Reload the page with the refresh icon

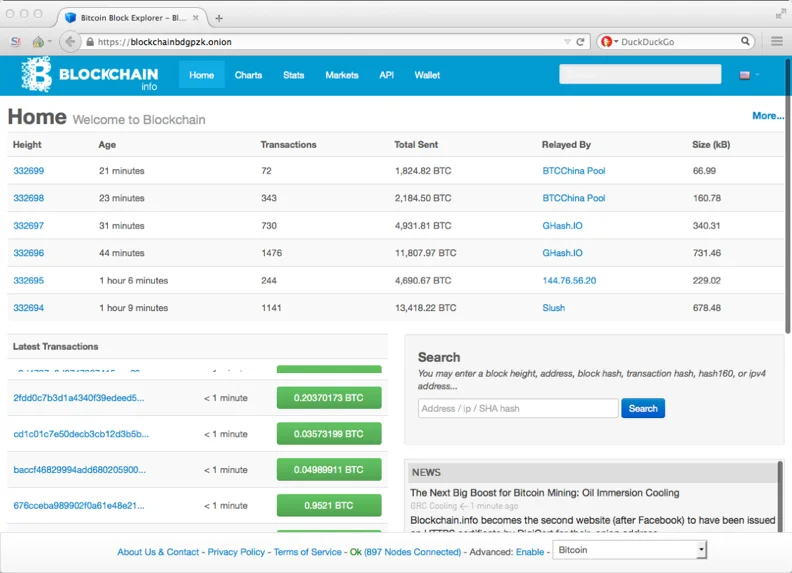[580, 42]
